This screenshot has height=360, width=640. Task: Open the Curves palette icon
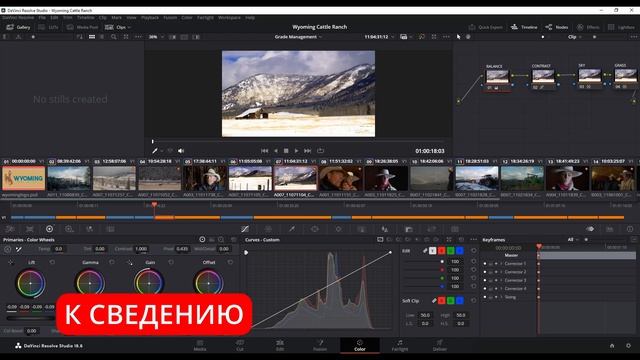[x=245, y=229]
